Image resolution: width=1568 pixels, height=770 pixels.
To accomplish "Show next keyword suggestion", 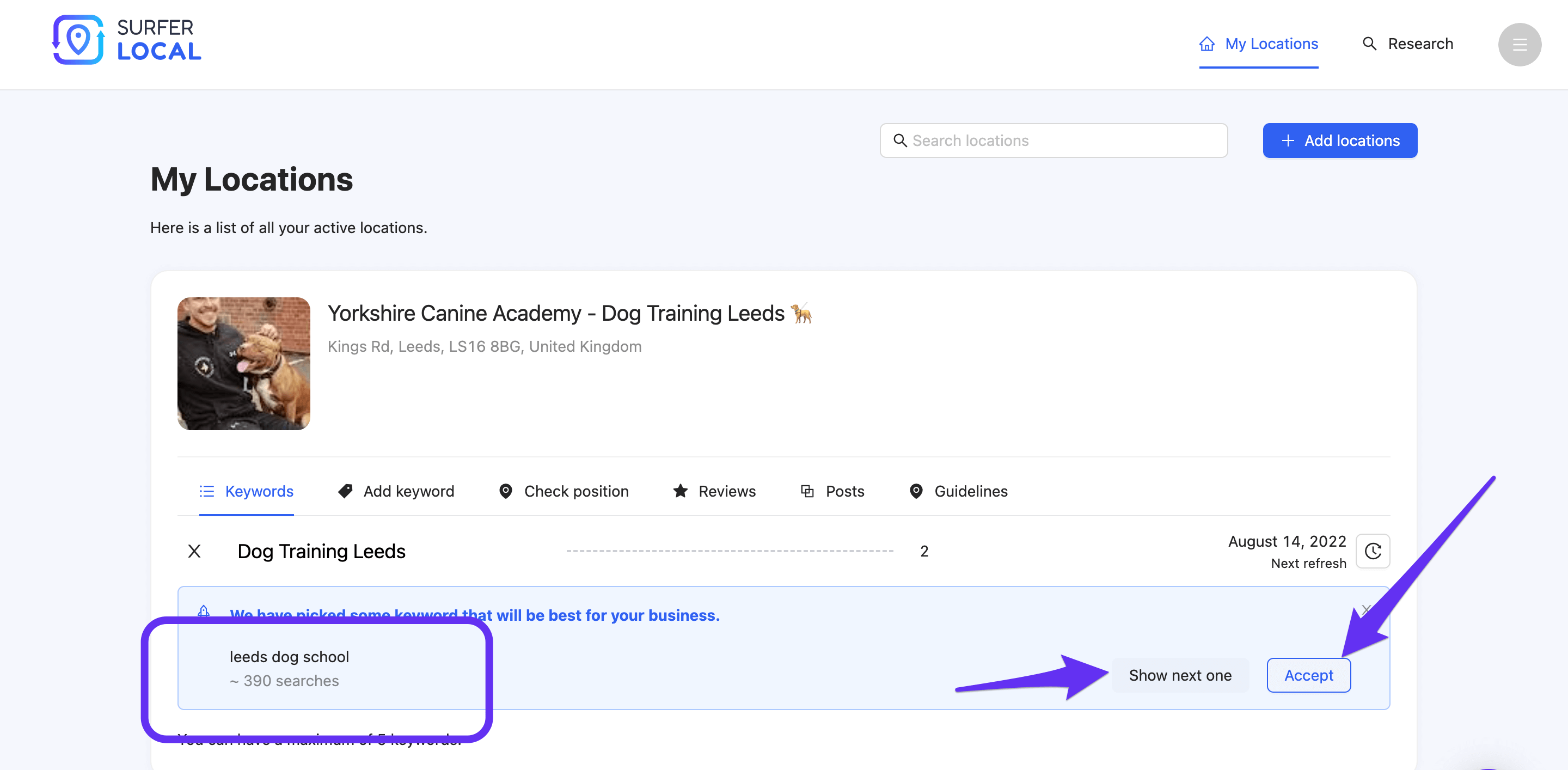I will click(x=1180, y=675).
